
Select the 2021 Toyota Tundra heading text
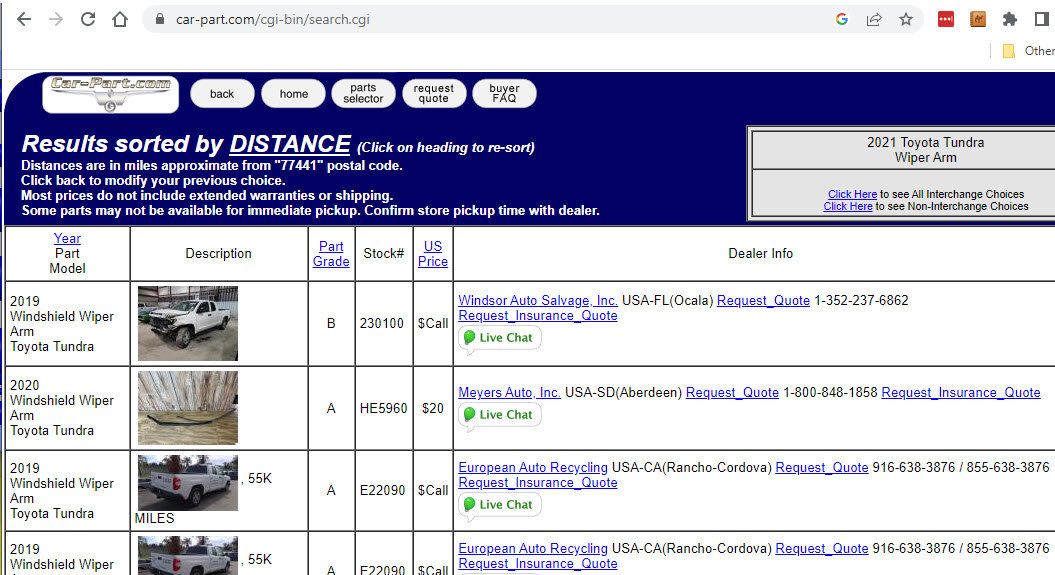point(925,142)
